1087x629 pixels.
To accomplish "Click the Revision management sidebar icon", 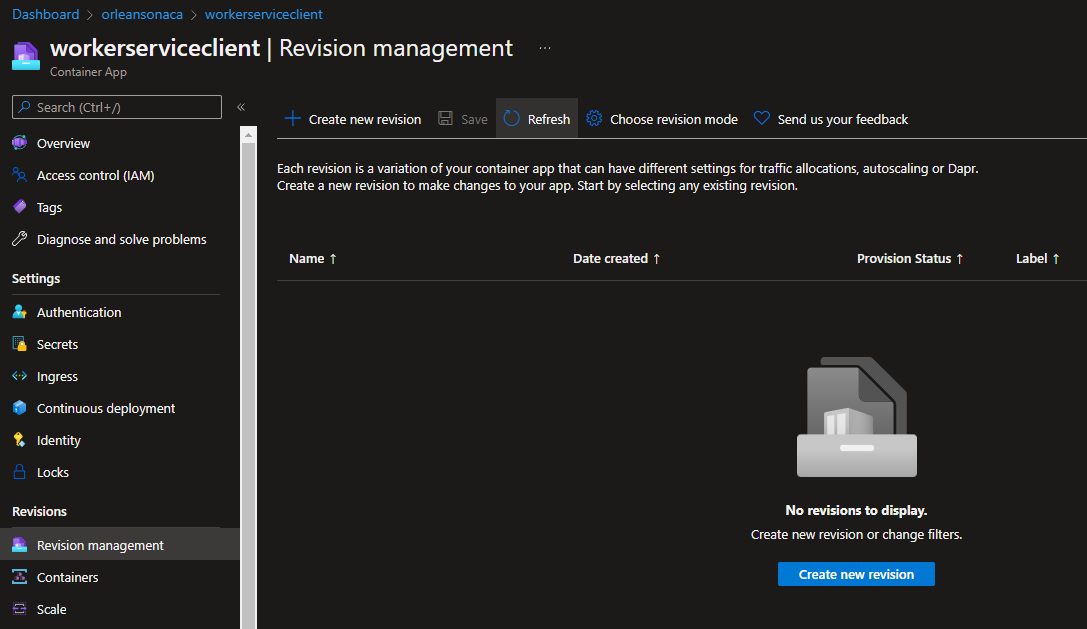I will 19,545.
